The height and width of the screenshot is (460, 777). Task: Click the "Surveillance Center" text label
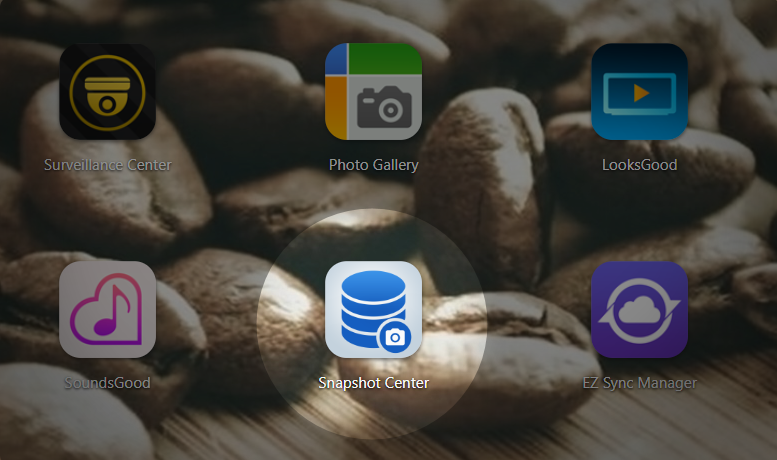[x=107, y=165]
